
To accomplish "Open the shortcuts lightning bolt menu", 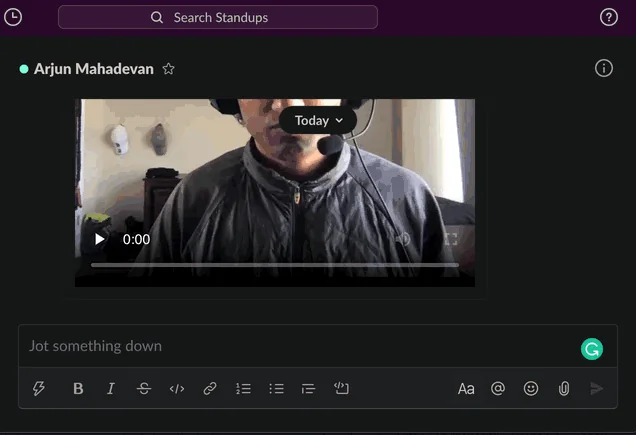I will 39,388.
